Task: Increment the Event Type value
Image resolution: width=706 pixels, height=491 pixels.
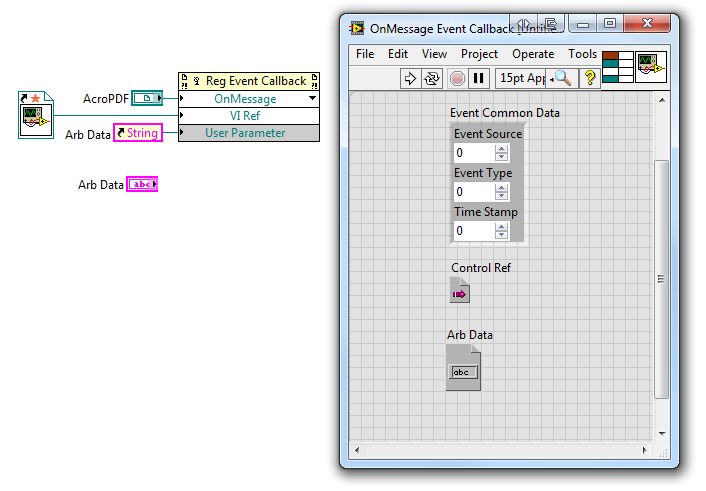Action: pos(501,187)
